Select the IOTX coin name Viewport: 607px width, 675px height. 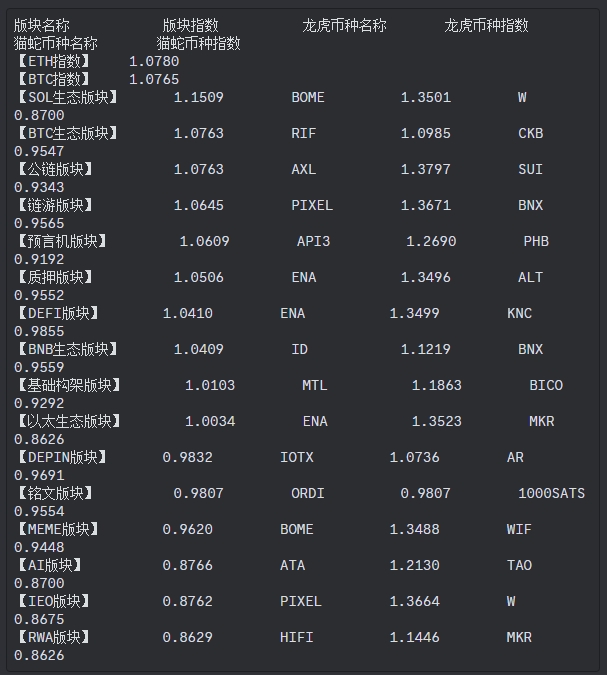(x=297, y=457)
